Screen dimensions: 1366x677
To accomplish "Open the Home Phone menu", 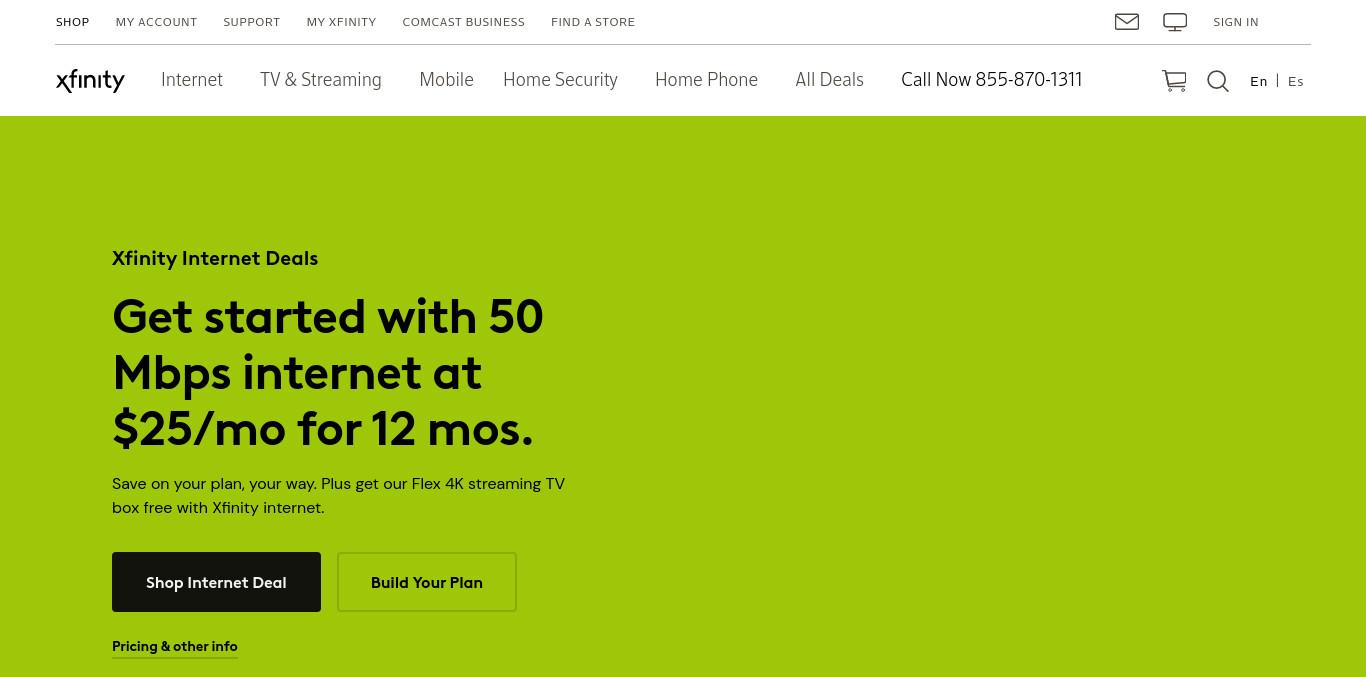I will (x=706, y=80).
